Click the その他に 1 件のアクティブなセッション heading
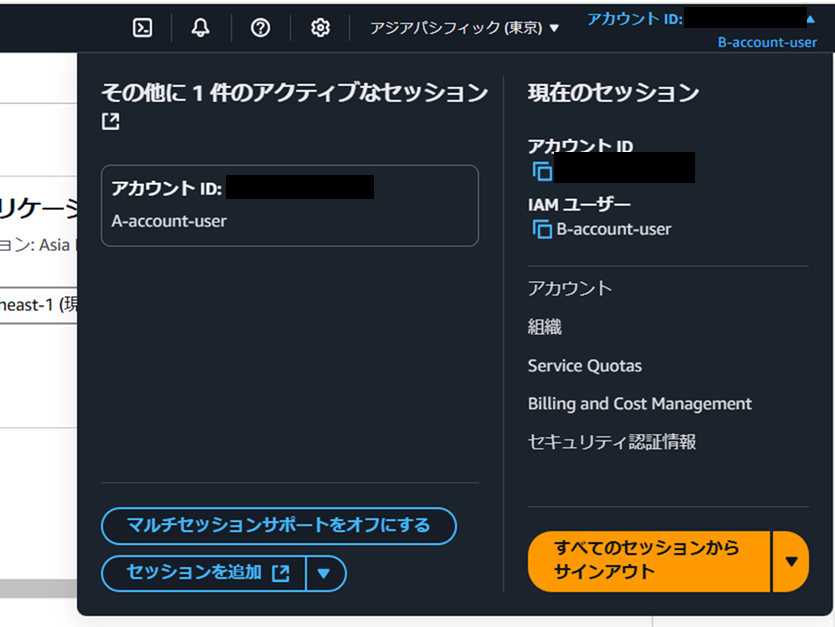Viewport: 835px width, 627px height. tap(294, 93)
